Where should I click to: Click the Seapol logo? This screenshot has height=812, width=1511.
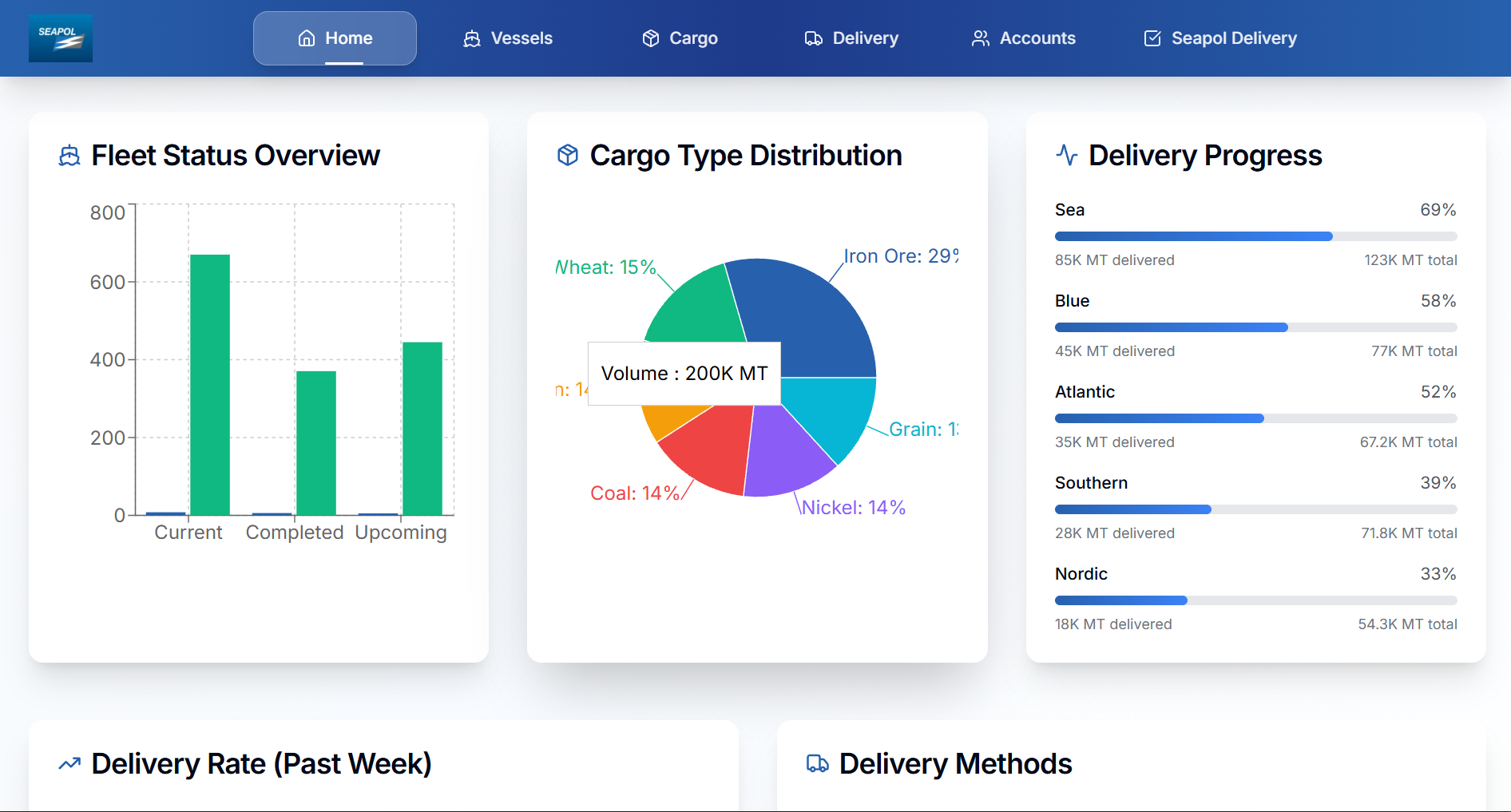pyautogui.click(x=61, y=38)
